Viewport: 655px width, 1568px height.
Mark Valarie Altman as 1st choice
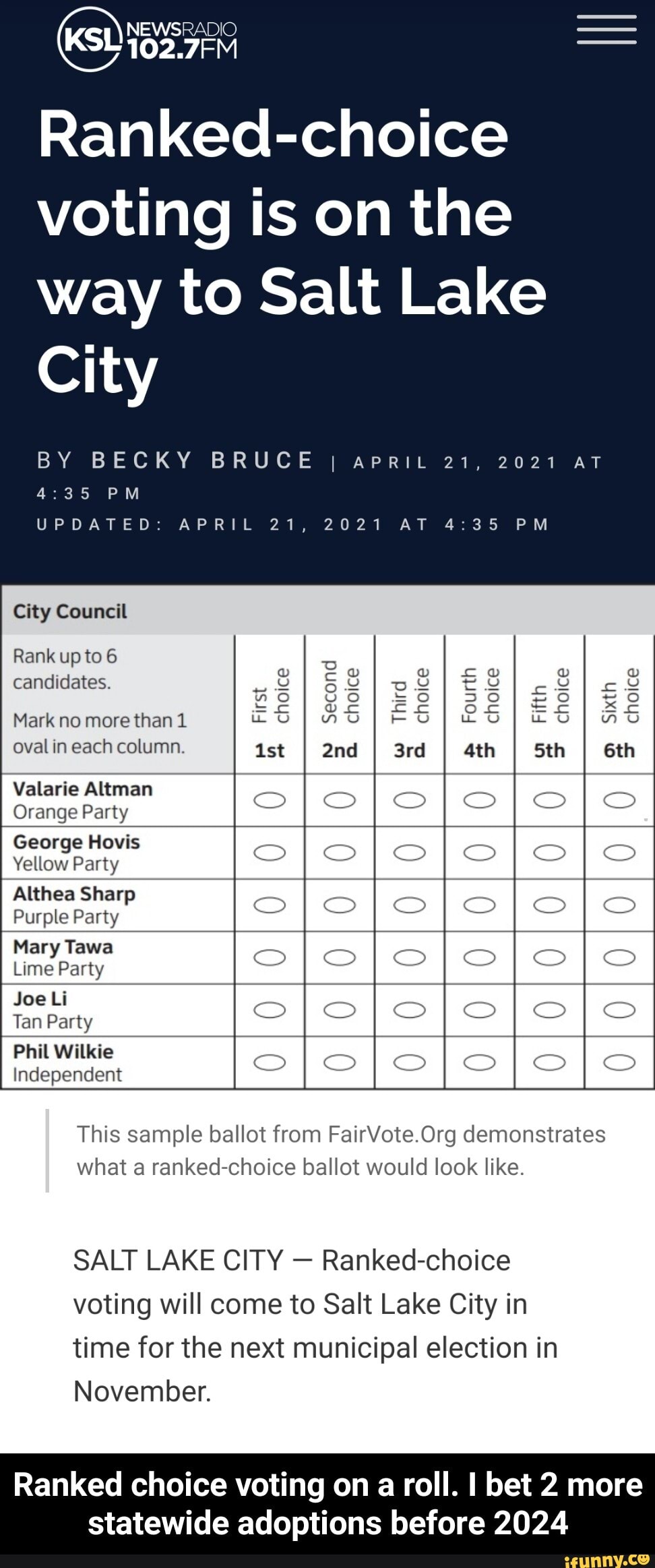tap(270, 800)
